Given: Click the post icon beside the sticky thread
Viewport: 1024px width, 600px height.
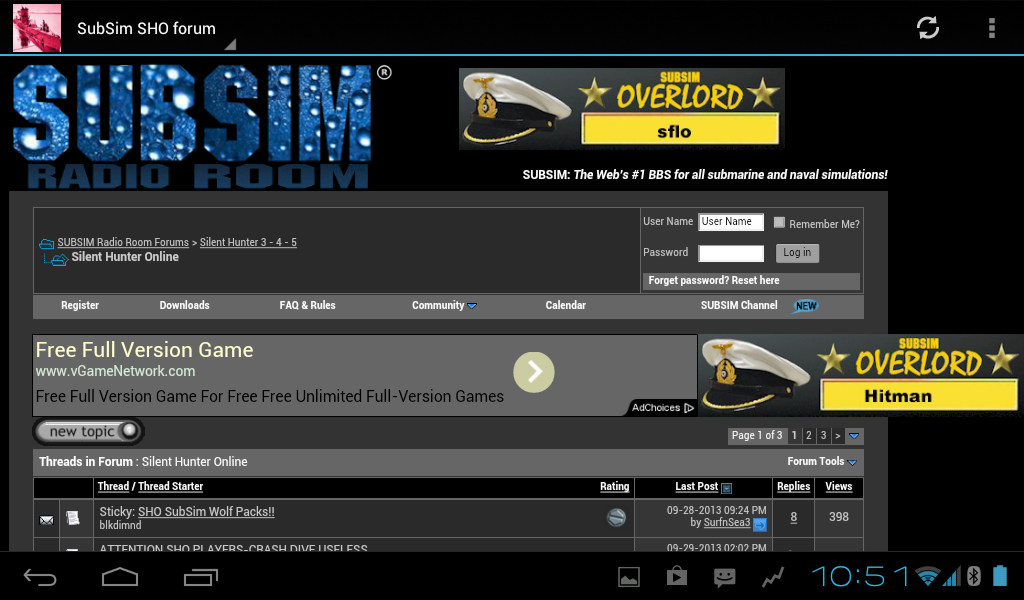Looking at the screenshot, I should click(x=72, y=518).
